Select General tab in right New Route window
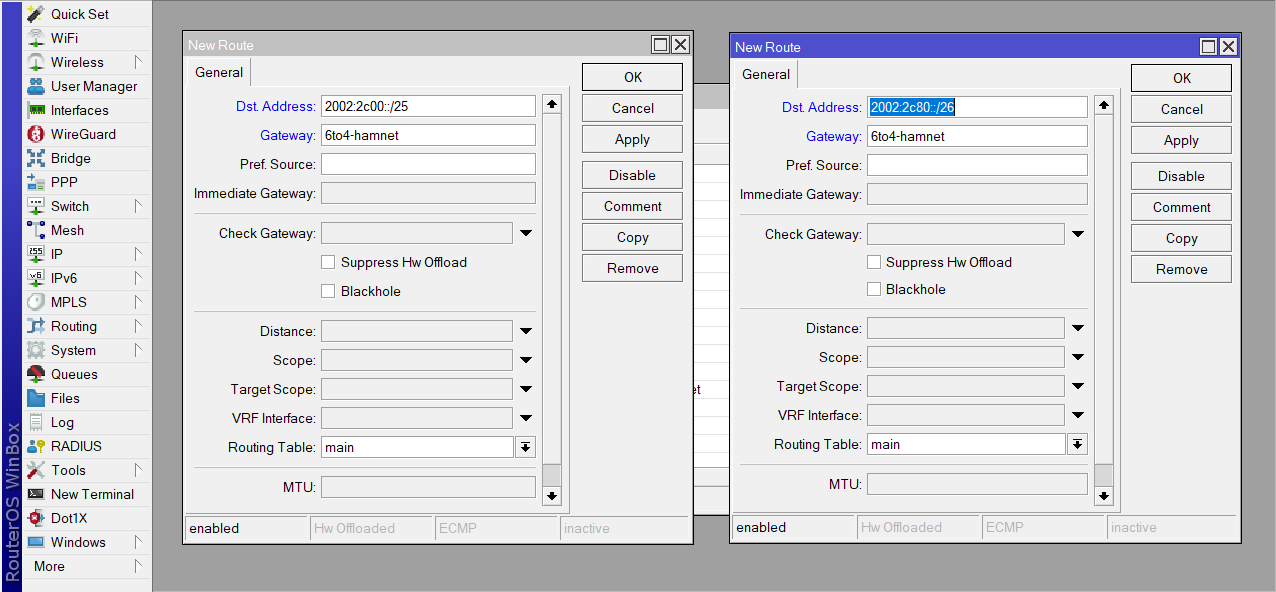Screen dimensions: 1276x592 (x=766, y=74)
